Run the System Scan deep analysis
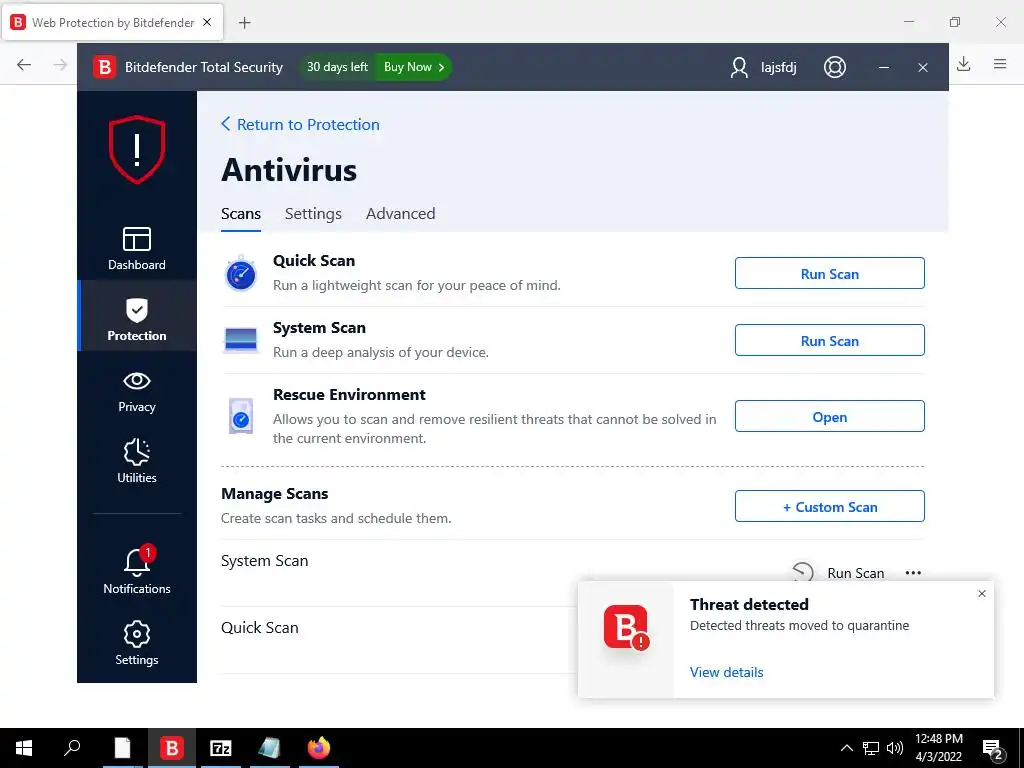Viewport: 1024px width, 768px height. point(829,340)
